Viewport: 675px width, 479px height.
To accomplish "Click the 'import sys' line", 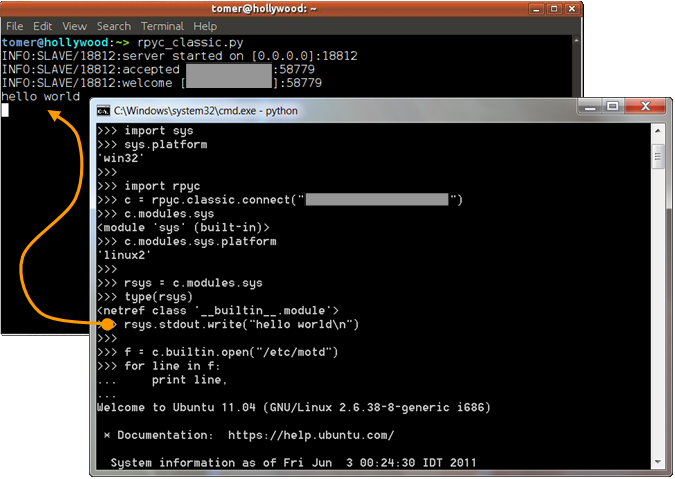I will [x=145, y=131].
